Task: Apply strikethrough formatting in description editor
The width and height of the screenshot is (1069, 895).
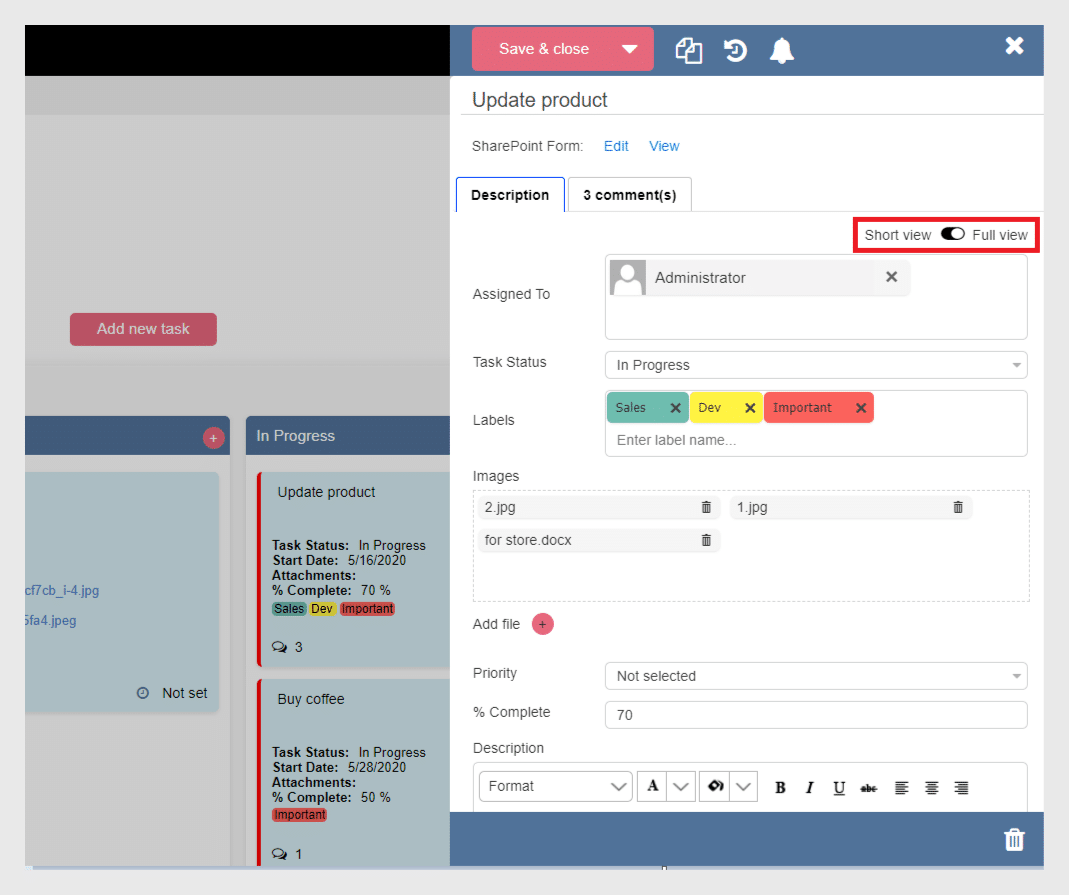Action: [x=868, y=788]
